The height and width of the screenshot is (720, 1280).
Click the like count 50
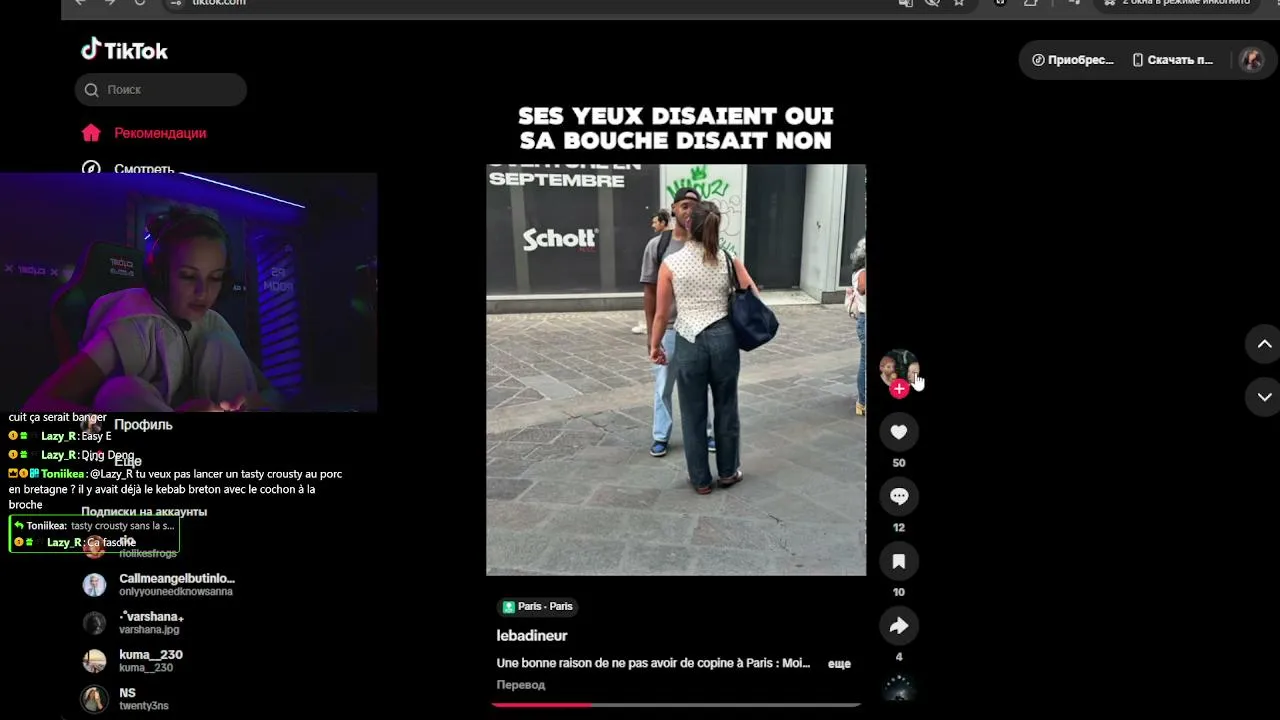[899, 463]
